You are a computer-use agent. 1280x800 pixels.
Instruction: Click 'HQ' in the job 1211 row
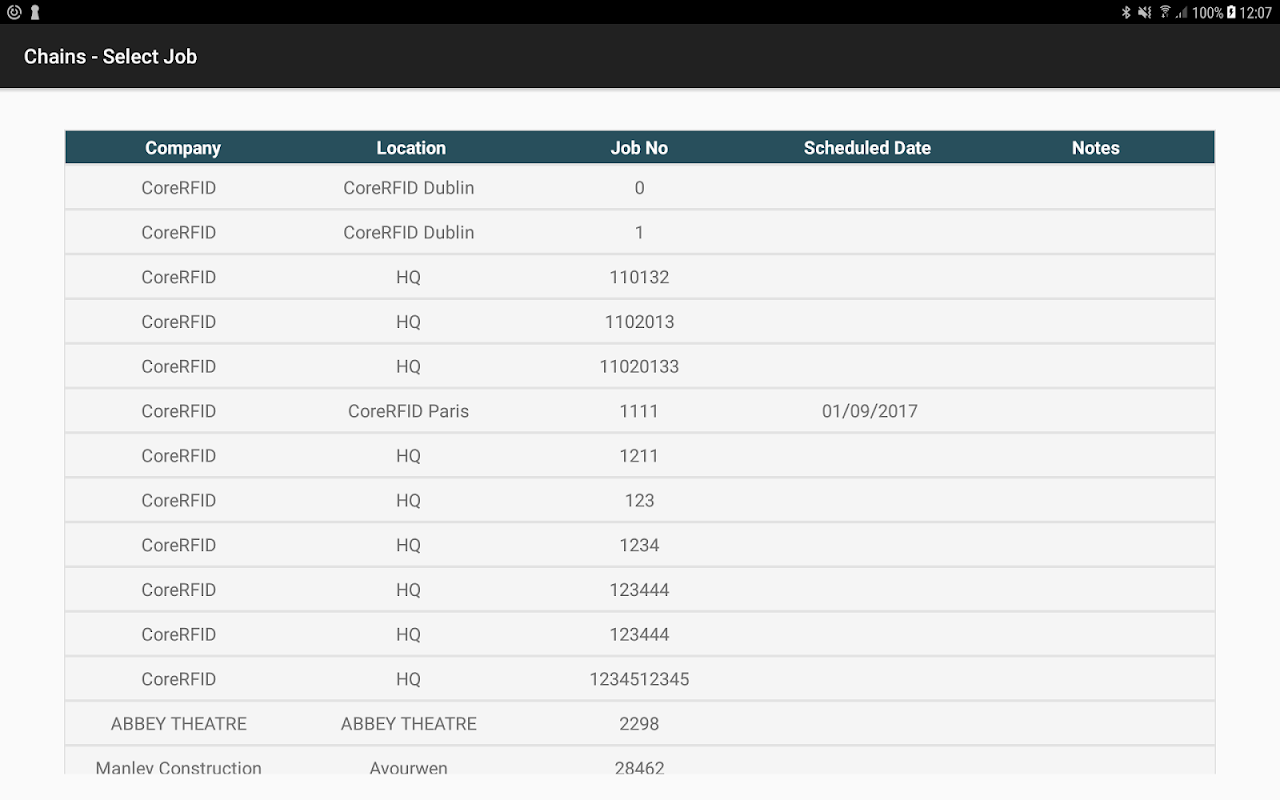[x=408, y=456]
